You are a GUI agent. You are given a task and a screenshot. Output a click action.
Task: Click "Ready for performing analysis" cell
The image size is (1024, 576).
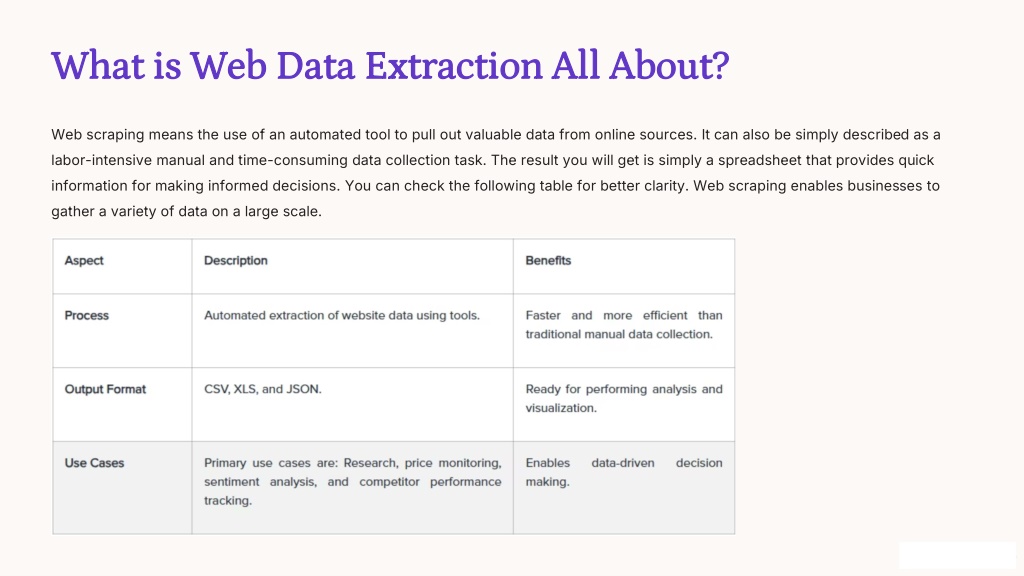coord(623,398)
